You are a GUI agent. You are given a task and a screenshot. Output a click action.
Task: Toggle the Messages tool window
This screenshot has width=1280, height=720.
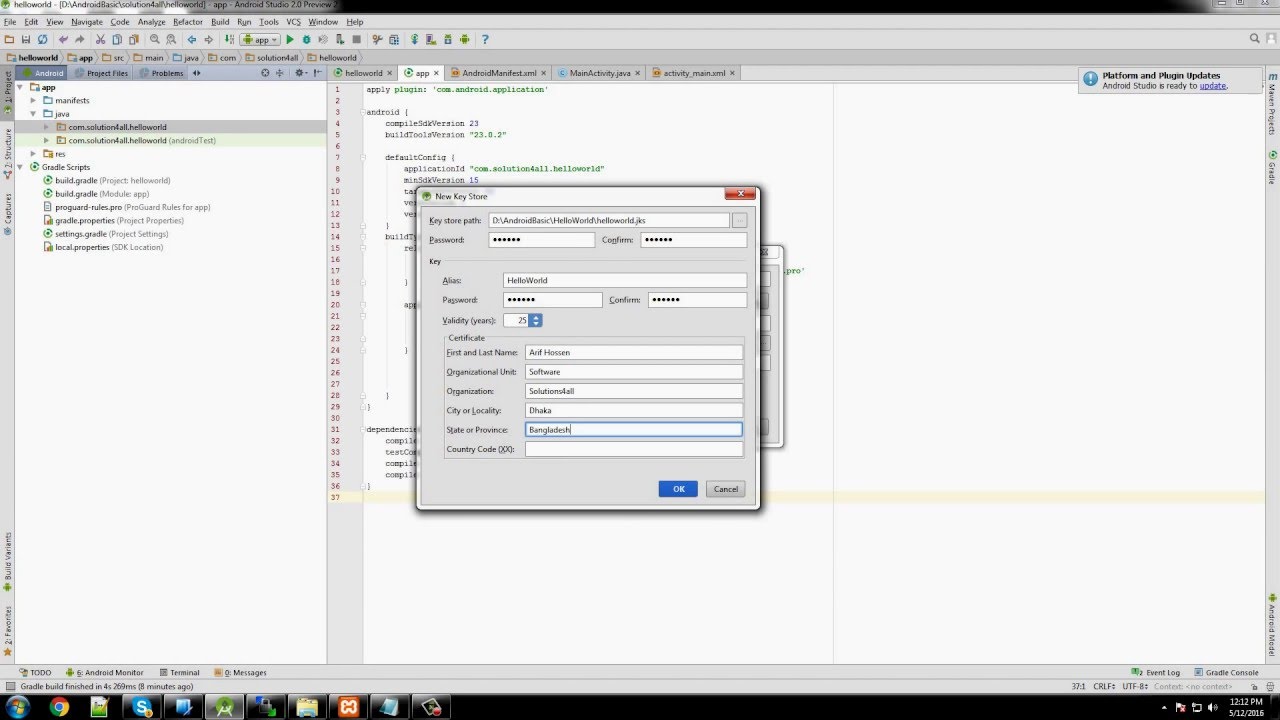click(240, 673)
